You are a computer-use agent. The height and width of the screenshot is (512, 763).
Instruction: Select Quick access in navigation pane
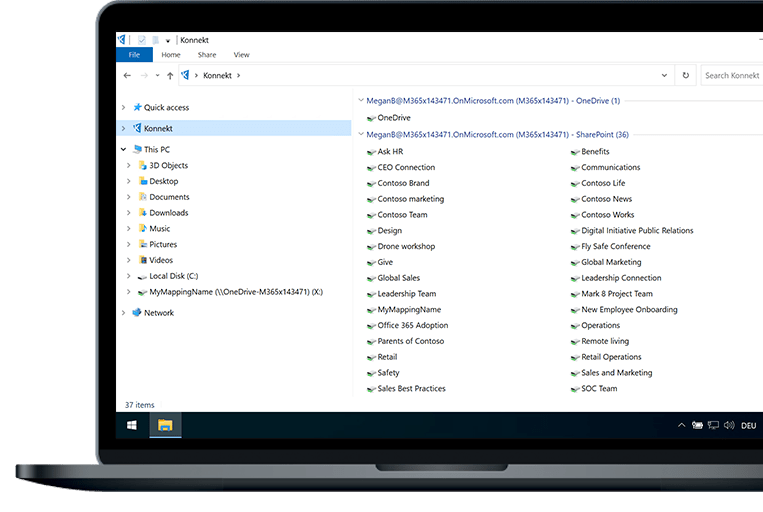click(x=166, y=108)
